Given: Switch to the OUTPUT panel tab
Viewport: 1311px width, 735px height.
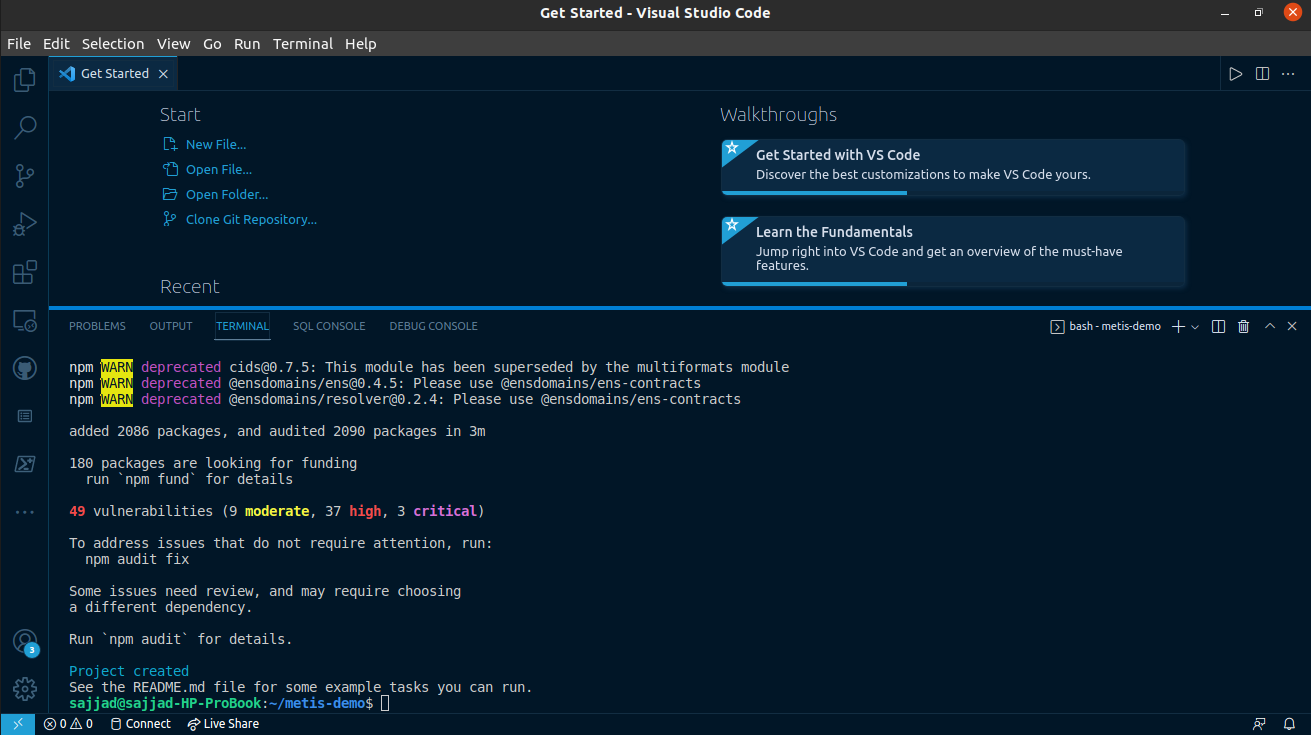Looking at the screenshot, I should [171, 326].
